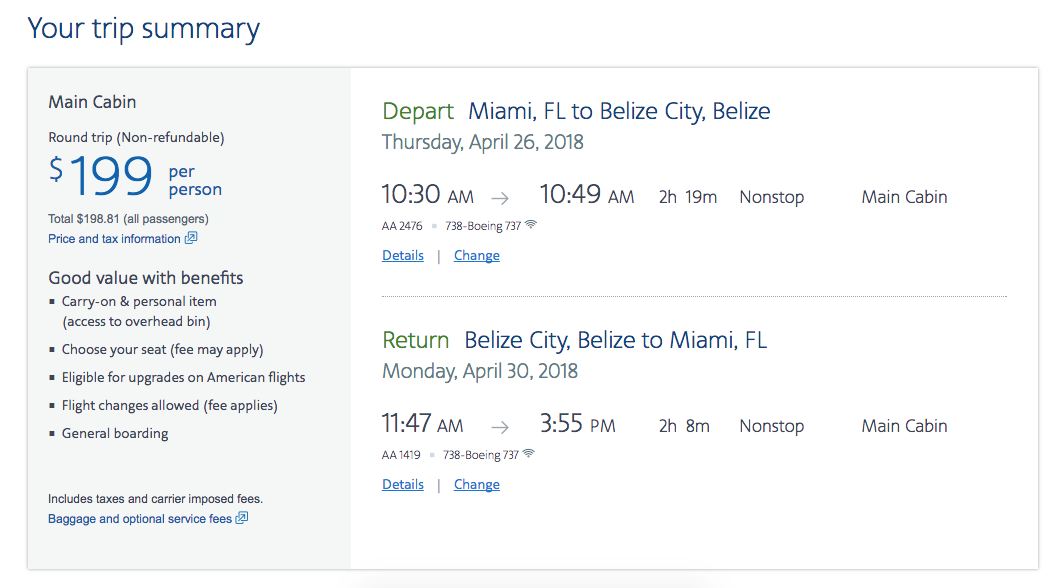Select the Depart heading text
Viewport: 1061px width, 588px height.
coord(417,111)
